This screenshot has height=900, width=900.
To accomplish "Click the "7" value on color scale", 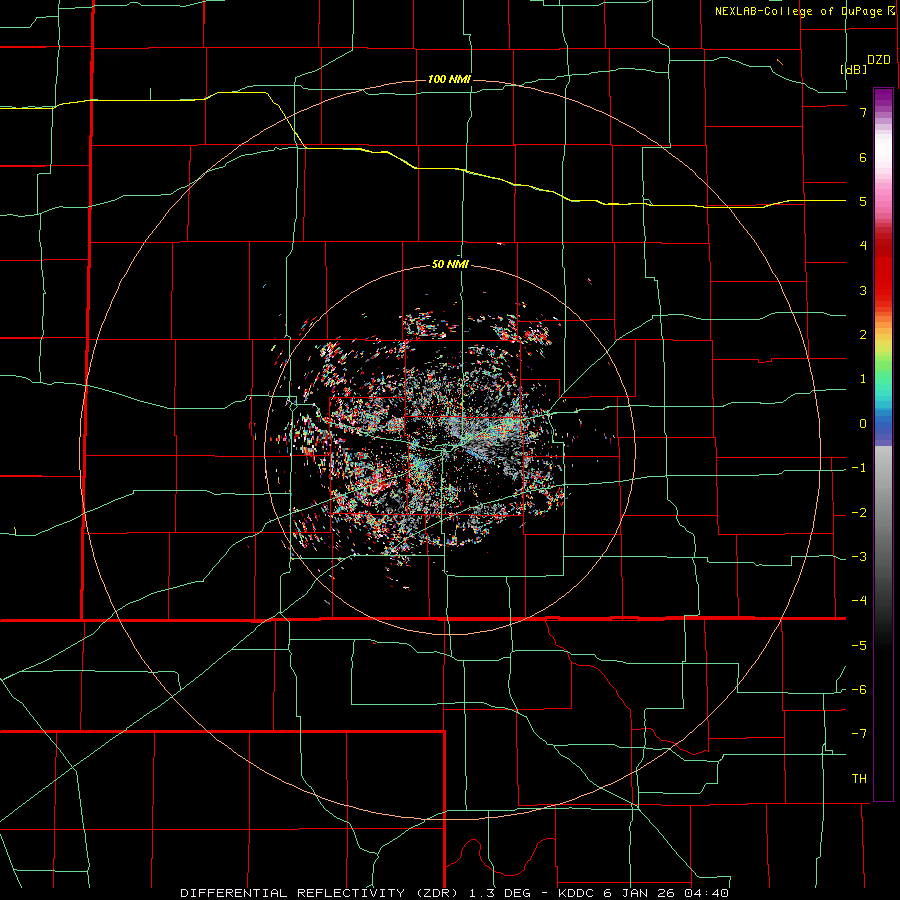I will tap(863, 112).
